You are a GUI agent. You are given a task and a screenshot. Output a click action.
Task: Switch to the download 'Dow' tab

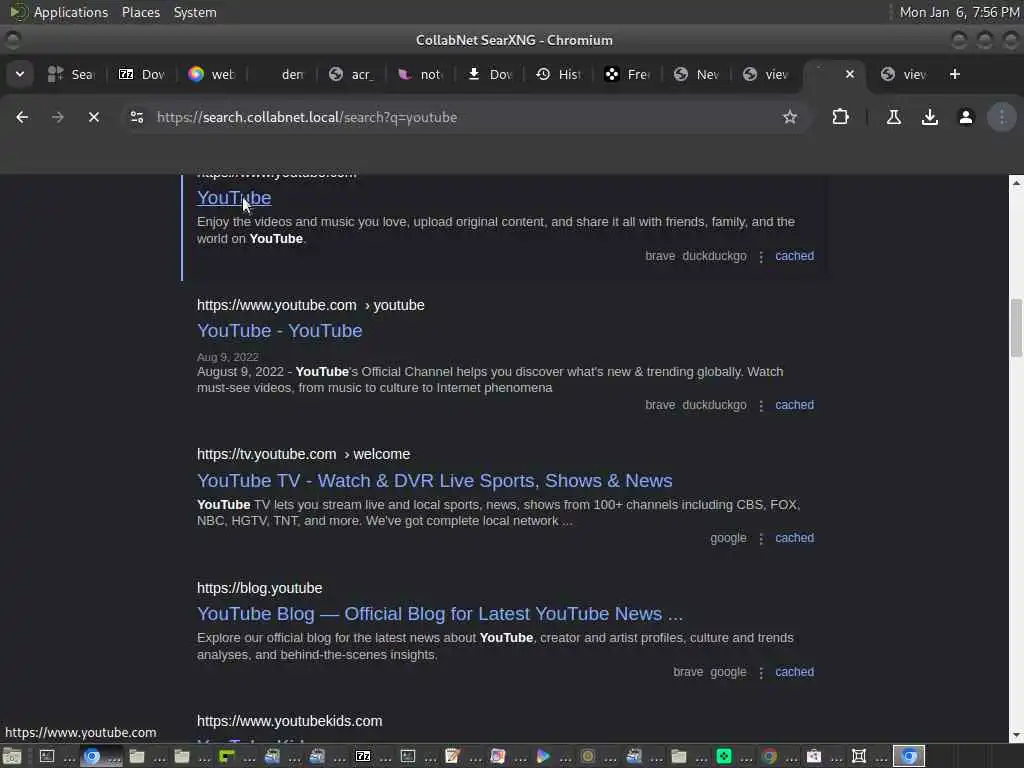pos(491,74)
